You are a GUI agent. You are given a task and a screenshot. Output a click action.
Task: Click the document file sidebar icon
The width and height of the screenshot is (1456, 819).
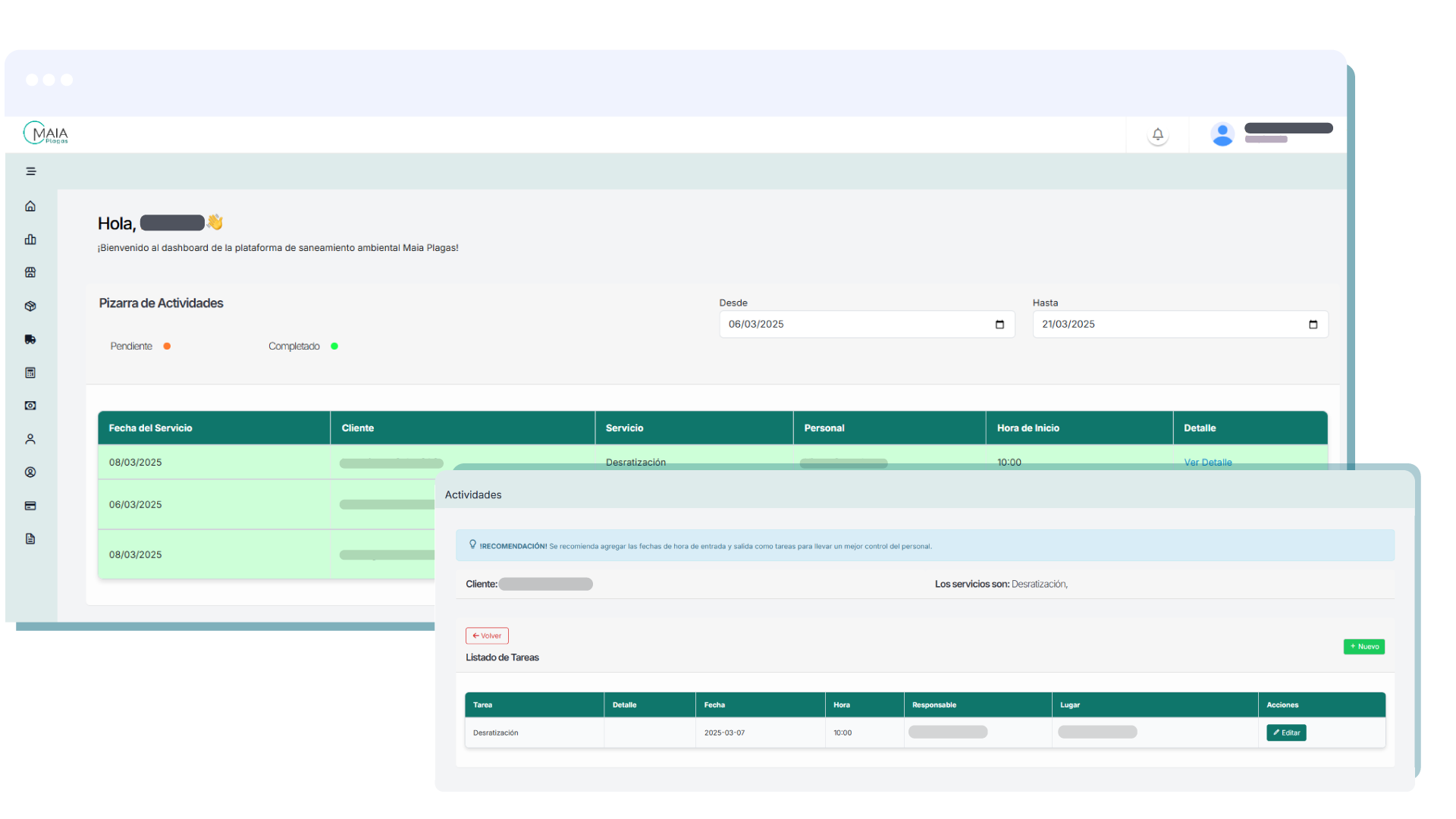(30, 539)
